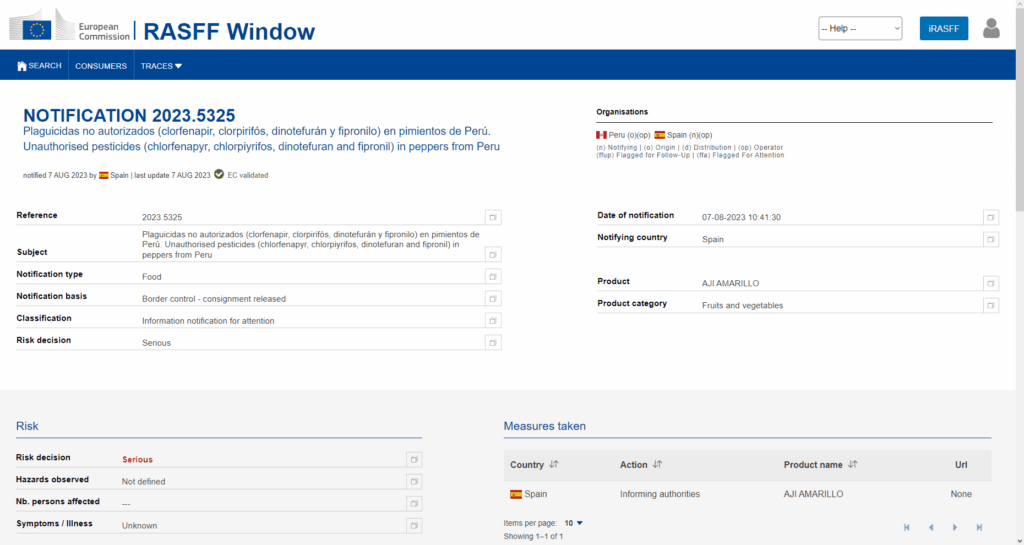The image size is (1024, 545).
Task: Click the copy icon in Notifying country row
Action: pos(991,240)
